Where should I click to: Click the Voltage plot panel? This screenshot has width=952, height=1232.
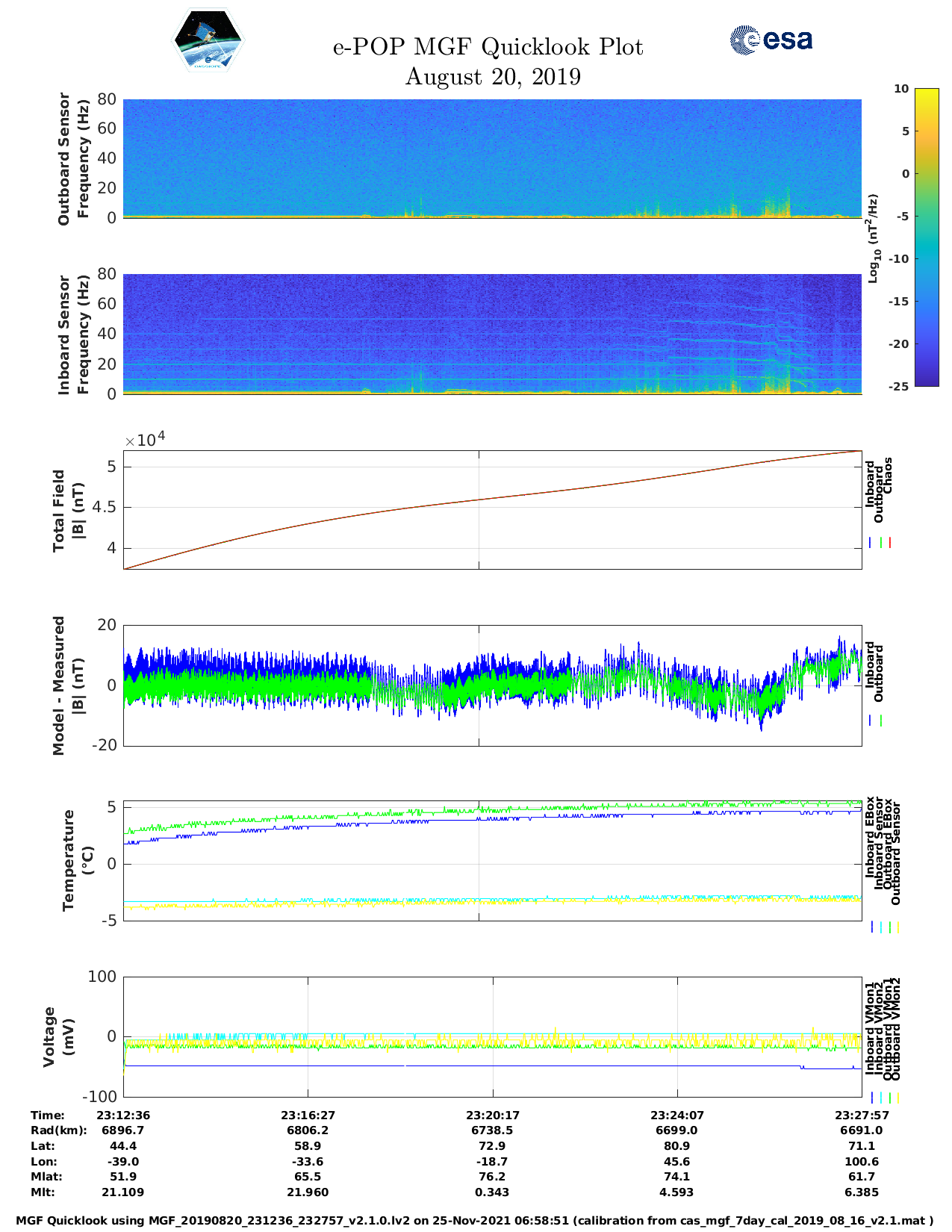coord(492,1036)
